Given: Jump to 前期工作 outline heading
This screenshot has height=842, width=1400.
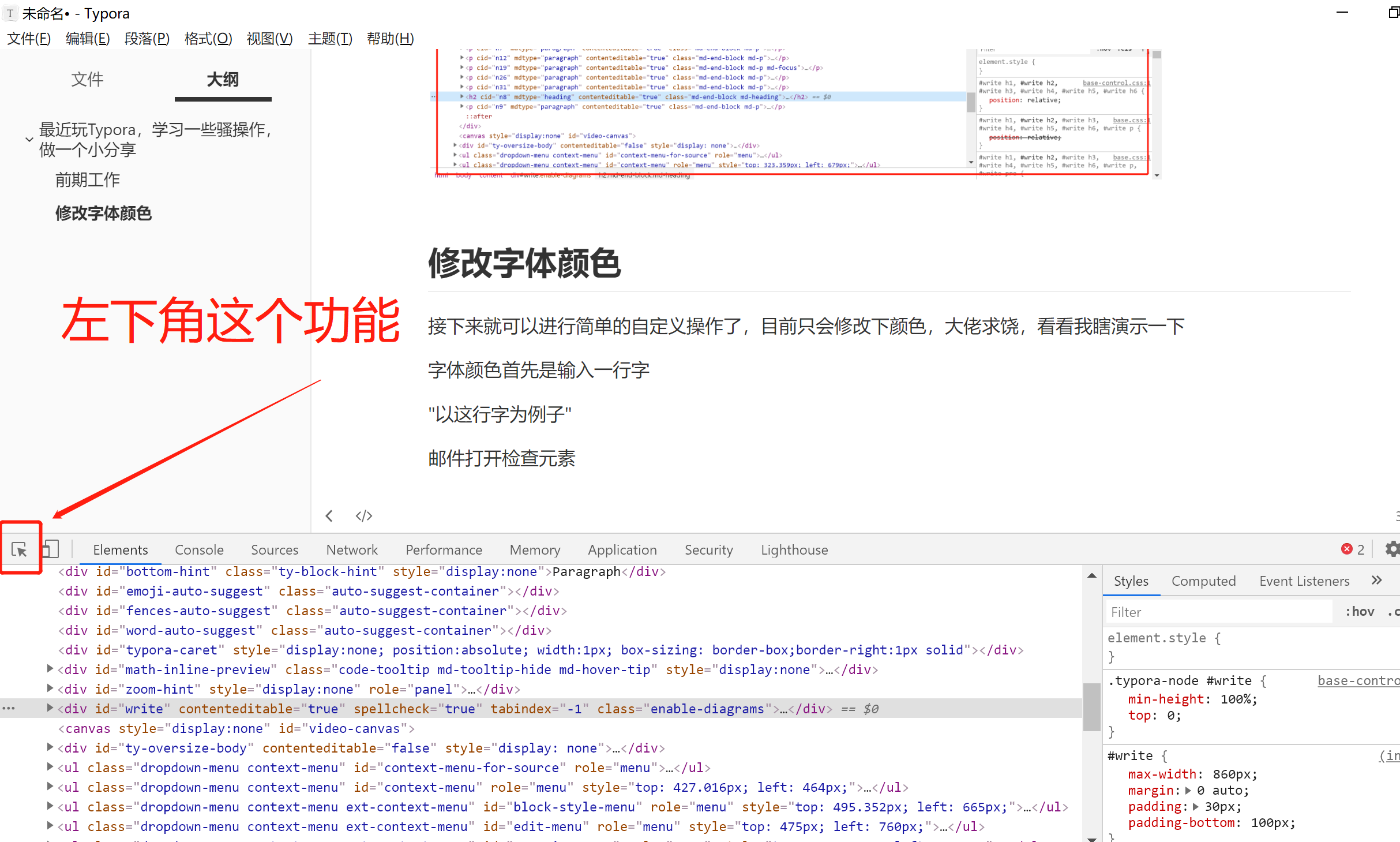Looking at the screenshot, I should (x=88, y=180).
